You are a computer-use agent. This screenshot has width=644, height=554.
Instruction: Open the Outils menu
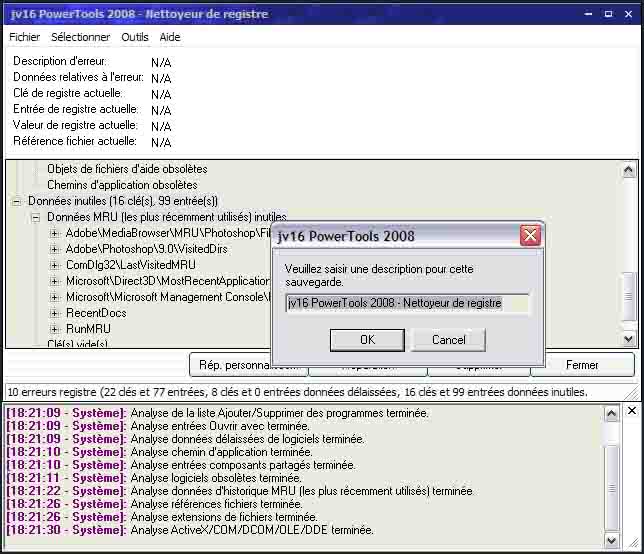click(135, 37)
